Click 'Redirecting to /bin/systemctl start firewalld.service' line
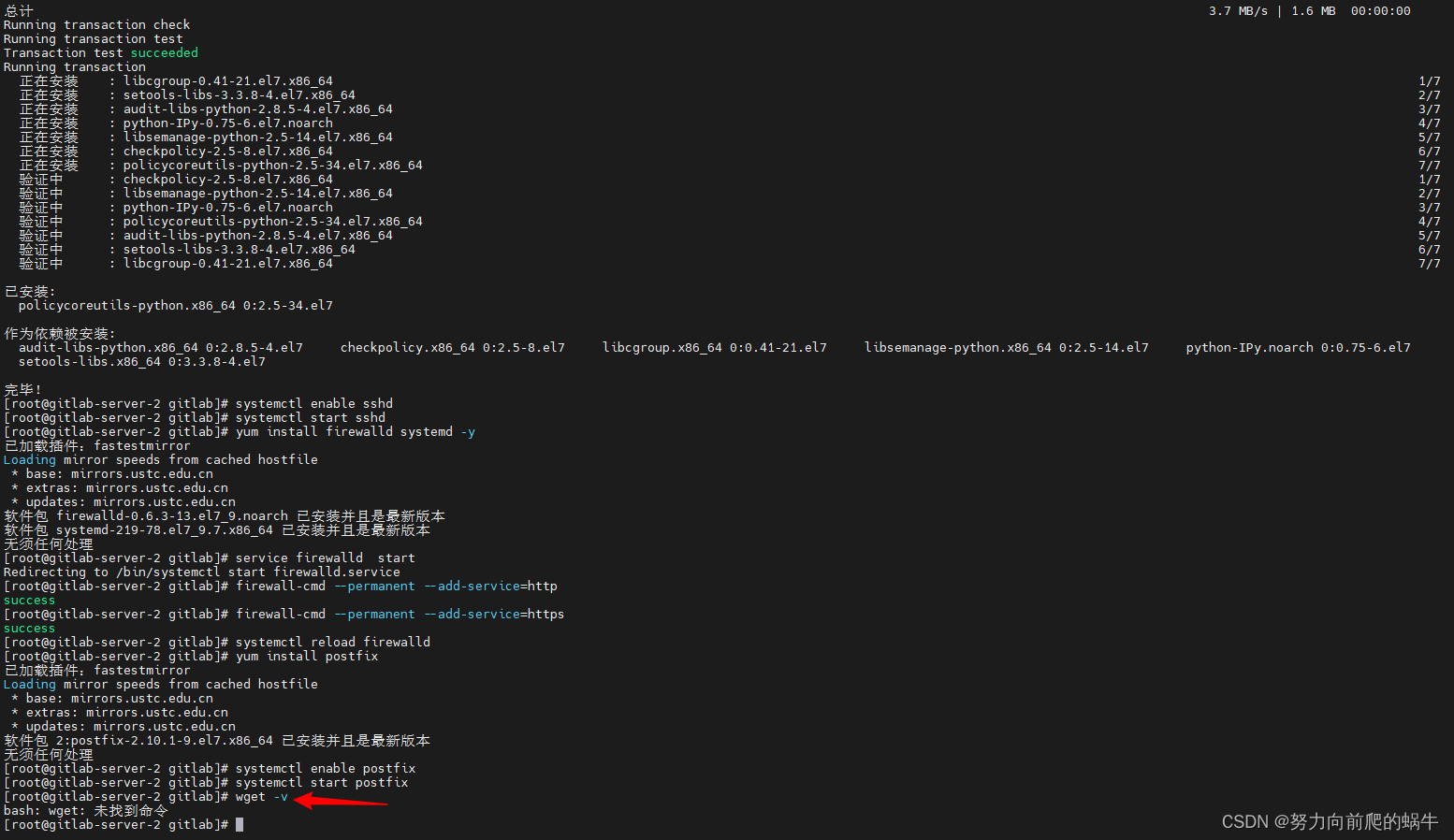Image resolution: width=1454 pixels, height=840 pixels. pos(202,572)
